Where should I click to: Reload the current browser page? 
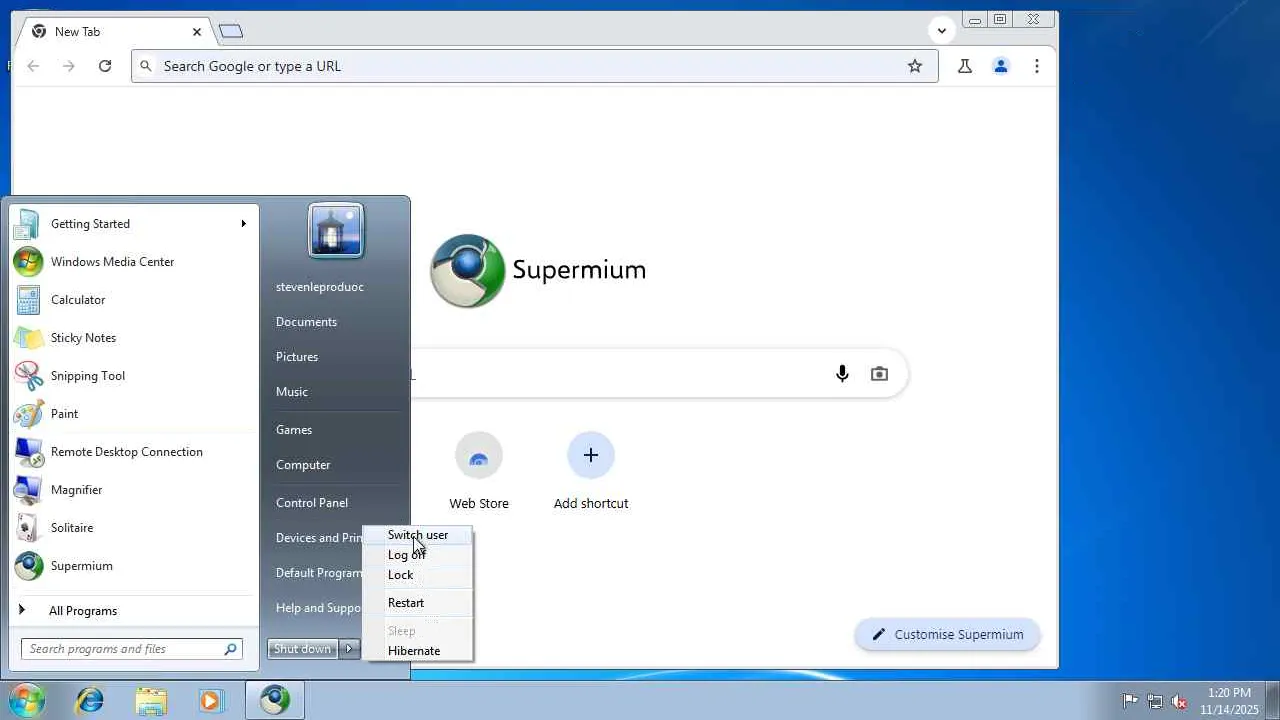click(x=105, y=66)
